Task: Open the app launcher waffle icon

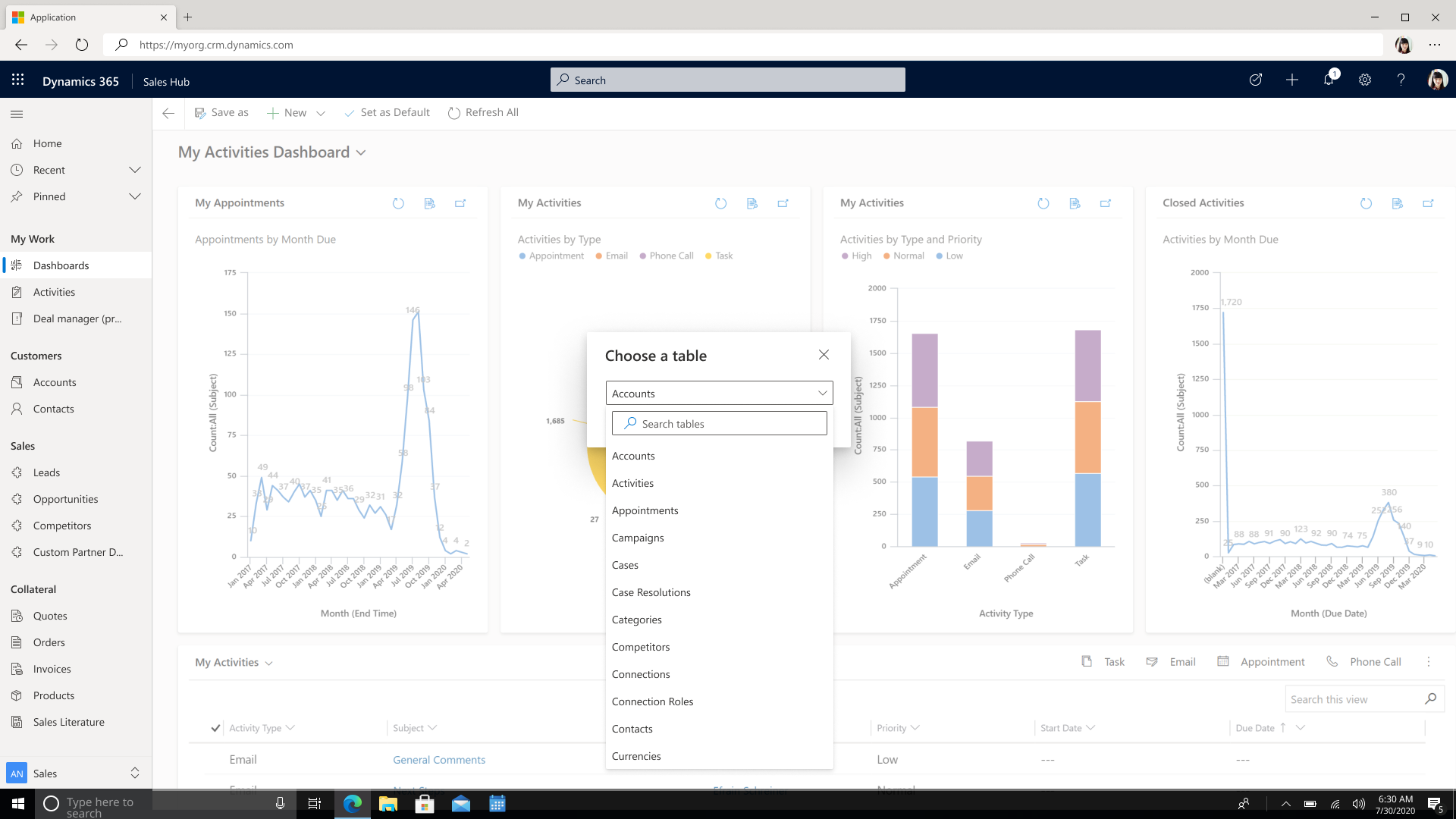Action: point(18,80)
